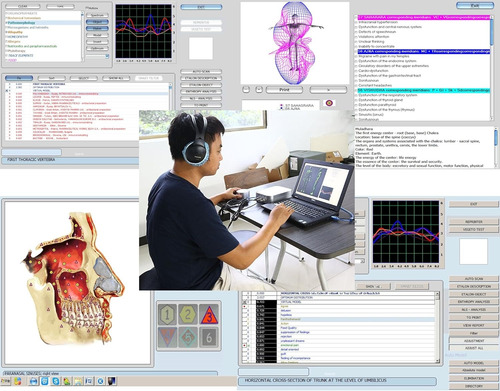Click the scrollbar of the chakra symptom list
This screenshot has width=500, height=391.
point(492,67)
